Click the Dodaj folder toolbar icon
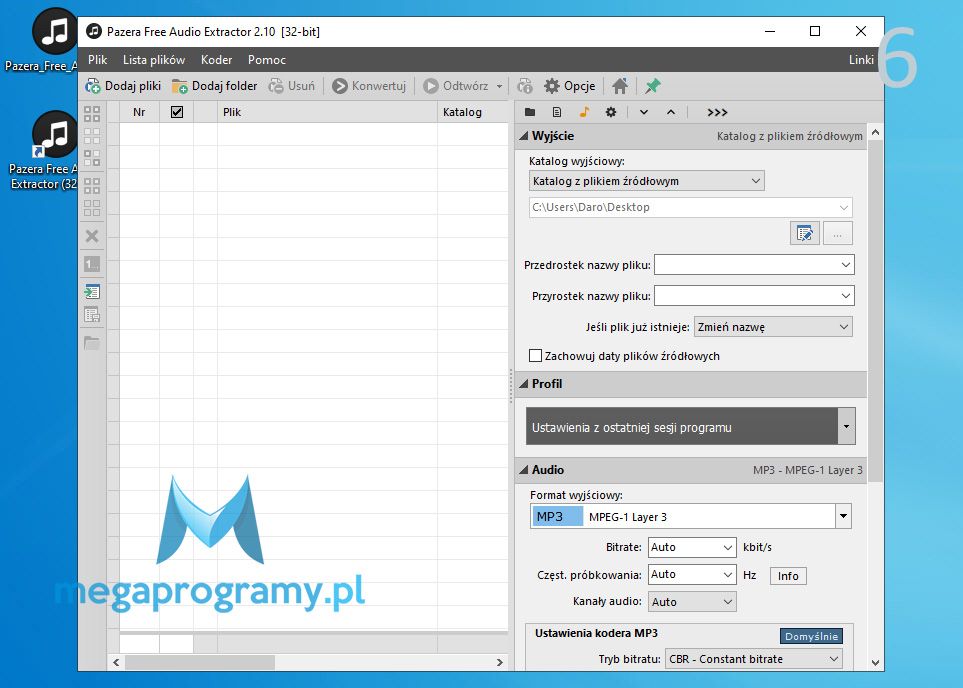This screenshot has width=963, height=688. tap(179, 86)
